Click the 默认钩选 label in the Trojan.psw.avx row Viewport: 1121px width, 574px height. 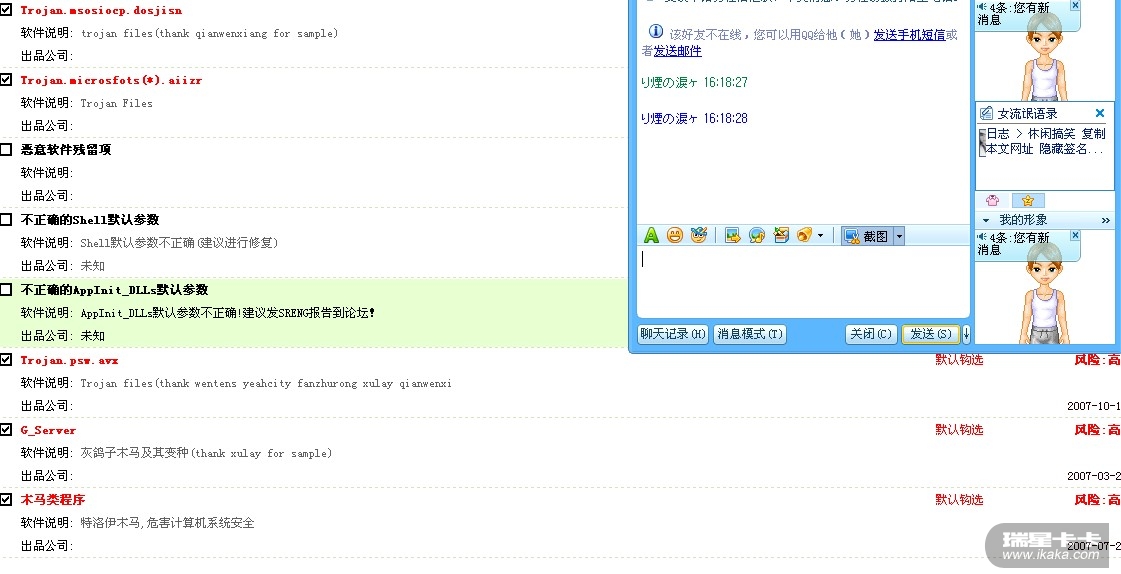pyautogui.click(x=959, y=360)
